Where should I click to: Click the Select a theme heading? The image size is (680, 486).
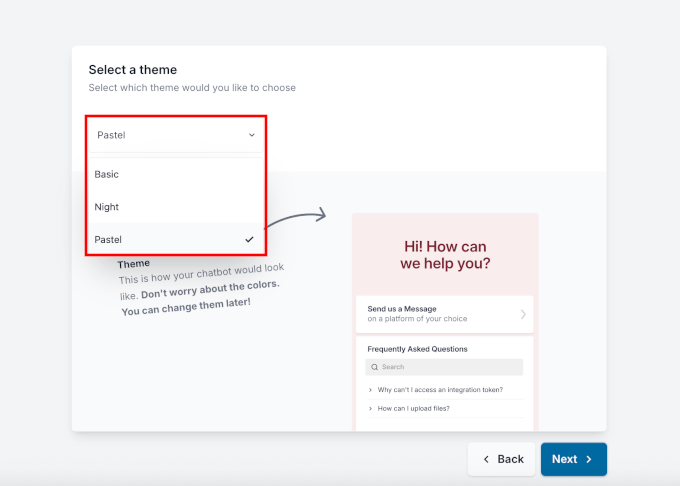(133, 70)
